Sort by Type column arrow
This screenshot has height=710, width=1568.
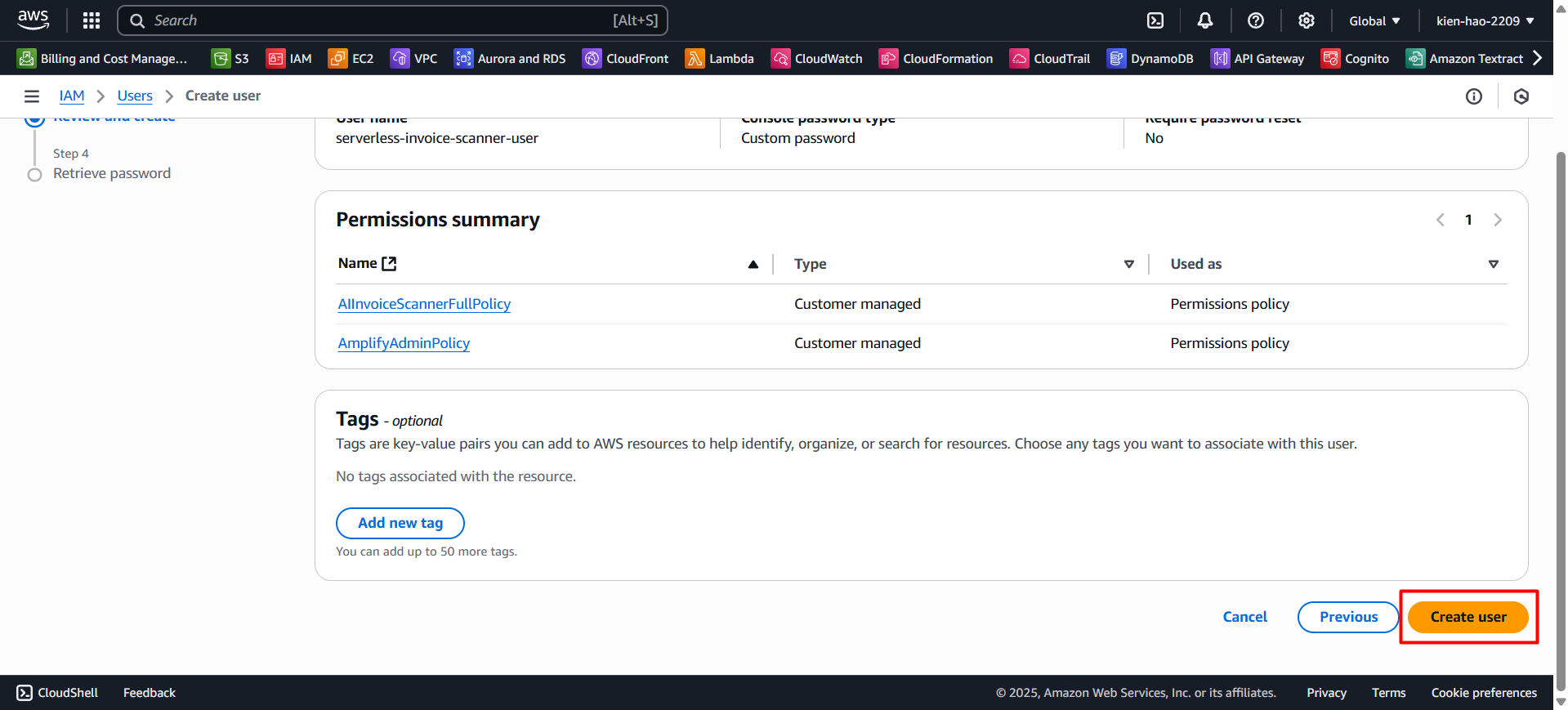coord(1129,264)
